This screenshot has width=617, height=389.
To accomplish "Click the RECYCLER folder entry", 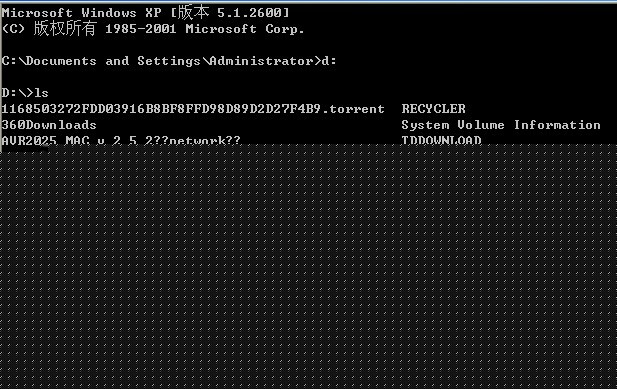I will click(433, 109).
